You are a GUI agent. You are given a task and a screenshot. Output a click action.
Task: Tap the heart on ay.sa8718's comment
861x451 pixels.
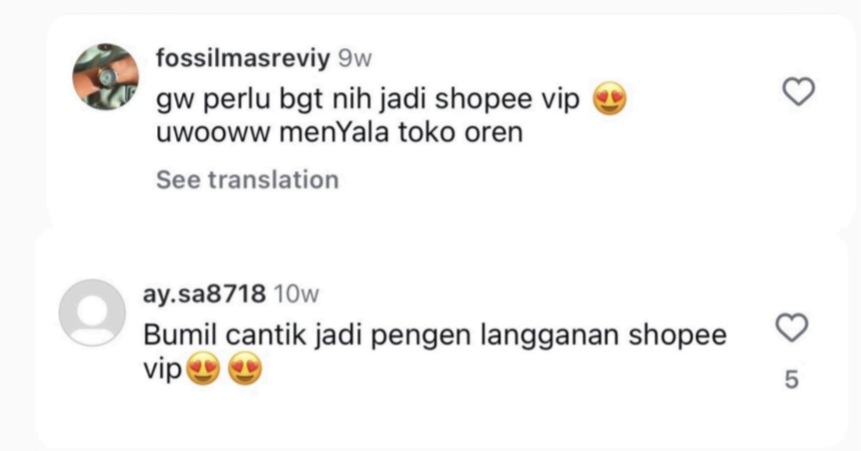[791, 327]
